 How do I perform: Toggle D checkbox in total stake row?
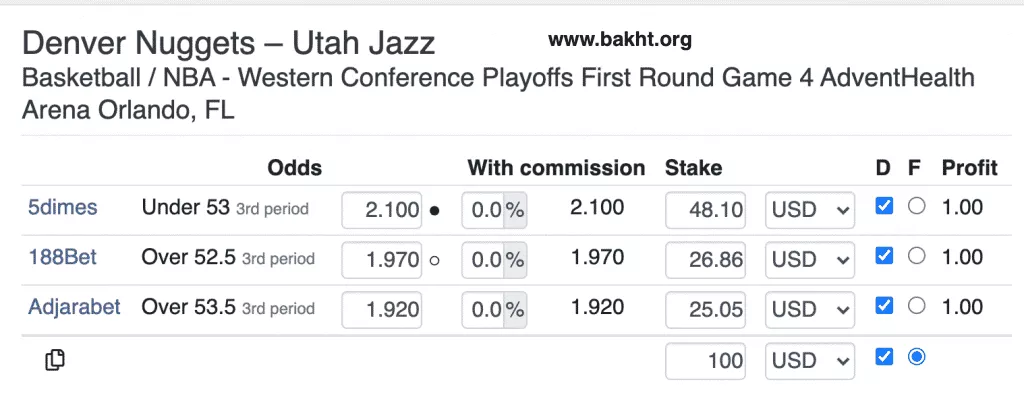(x=883, y=356)
